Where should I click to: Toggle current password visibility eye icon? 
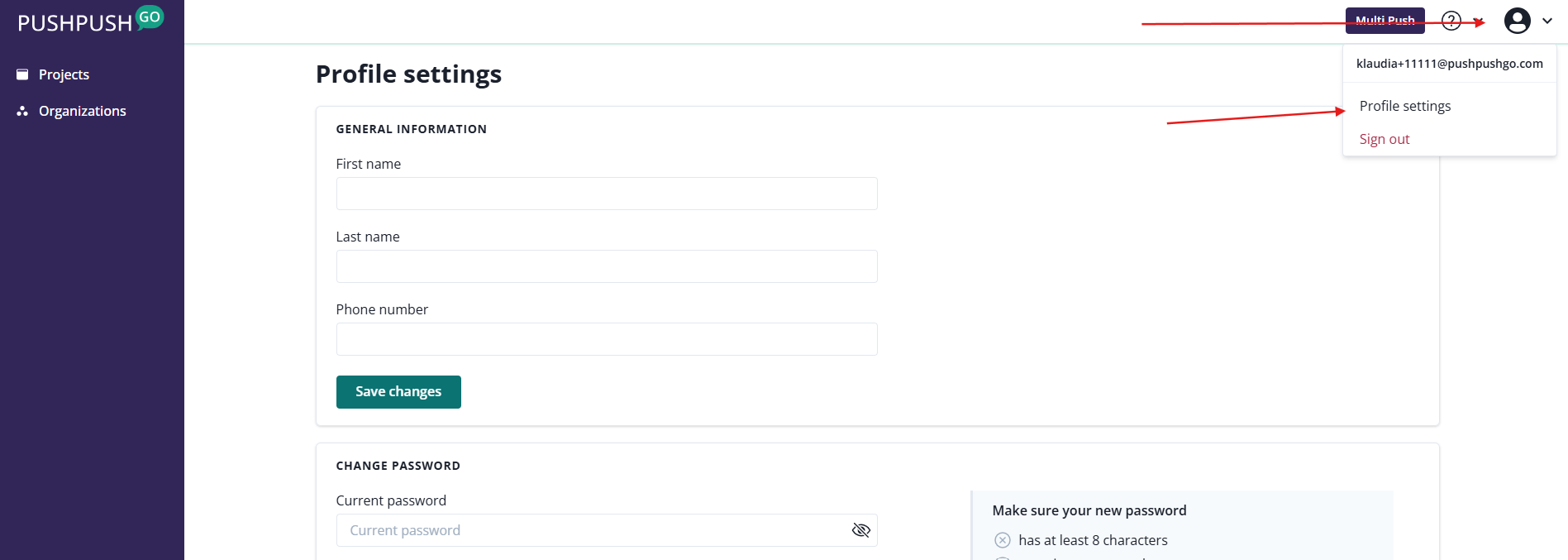[860, 530]
